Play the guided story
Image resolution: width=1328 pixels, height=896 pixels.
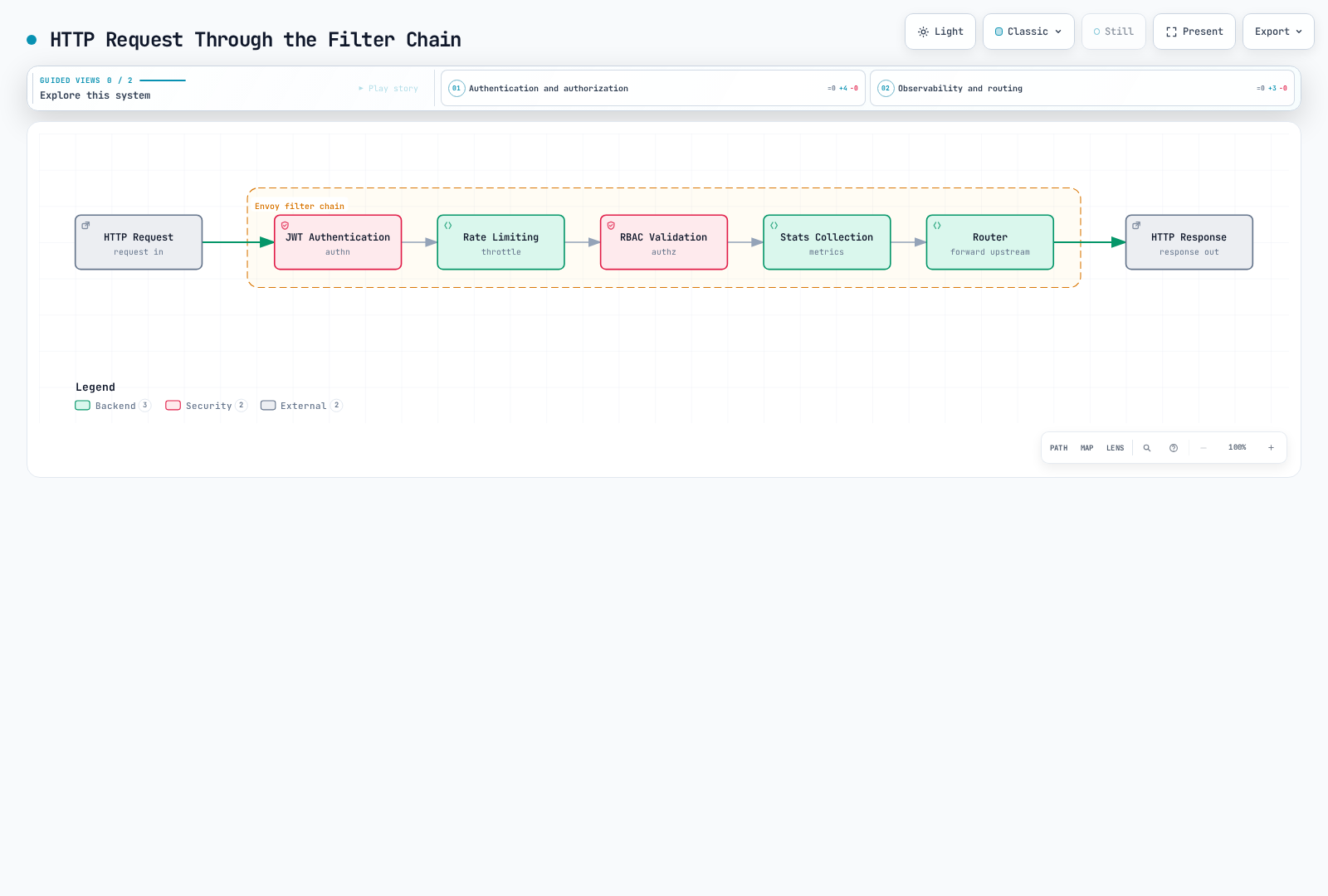388,88
